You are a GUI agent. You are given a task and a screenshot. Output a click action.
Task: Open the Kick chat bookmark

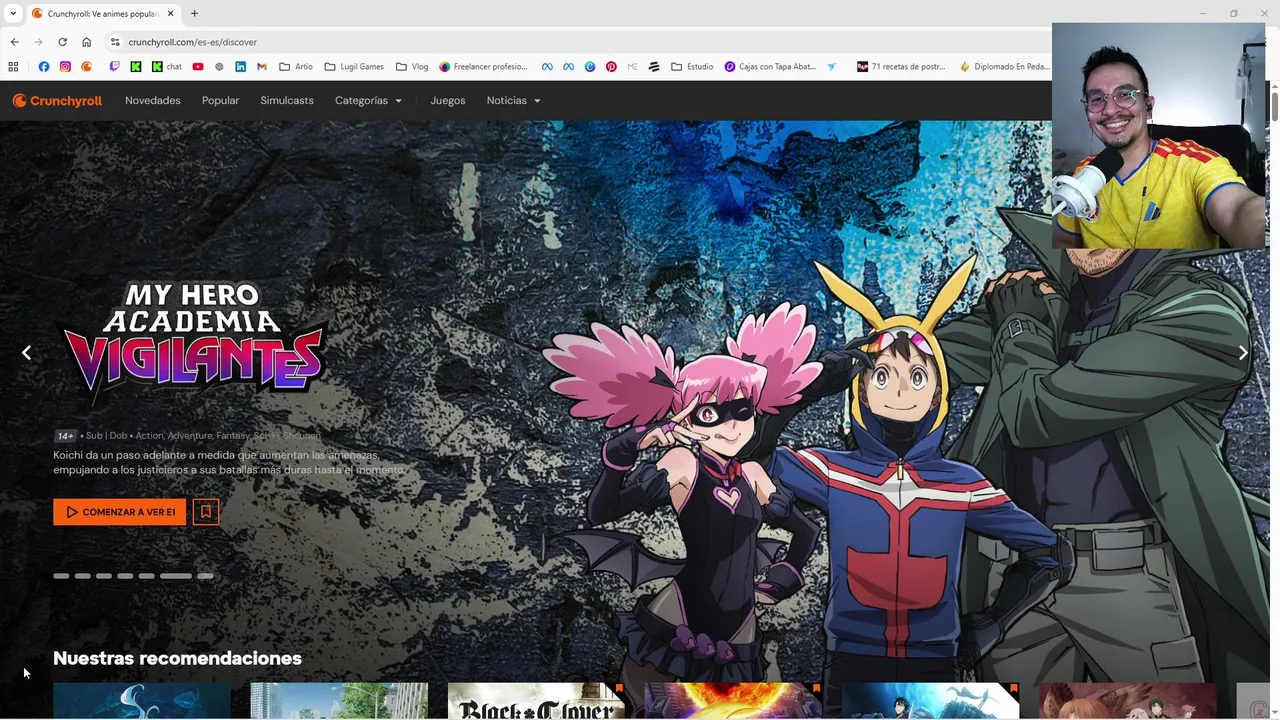[167, 67]
